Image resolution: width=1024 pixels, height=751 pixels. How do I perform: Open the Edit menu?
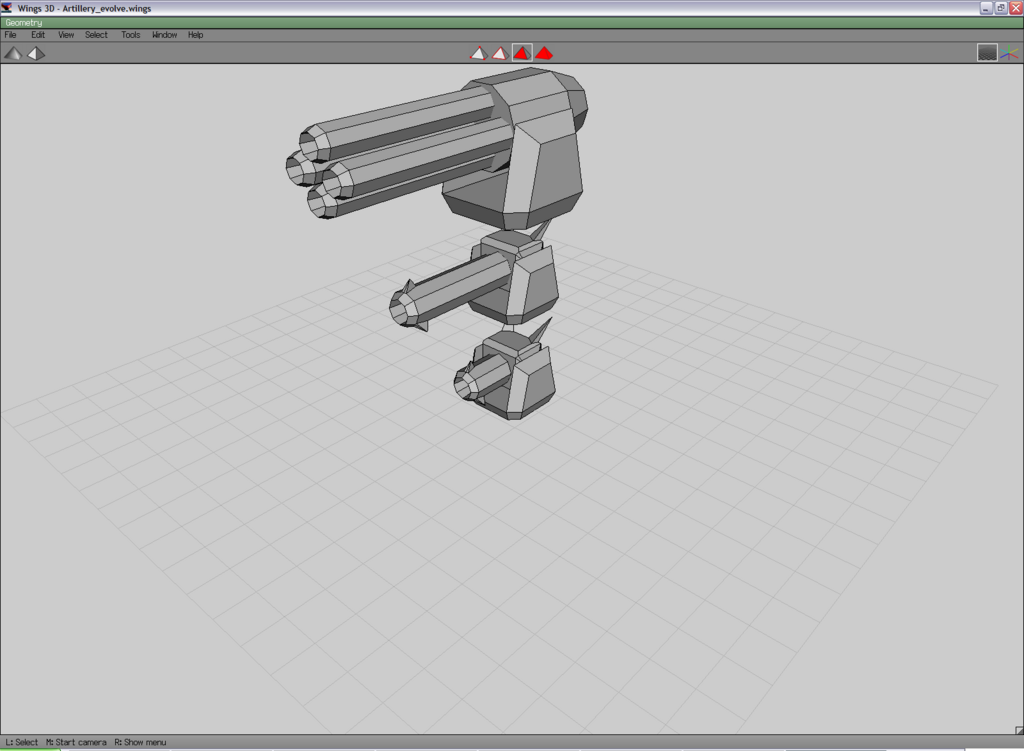coord(38,35)
